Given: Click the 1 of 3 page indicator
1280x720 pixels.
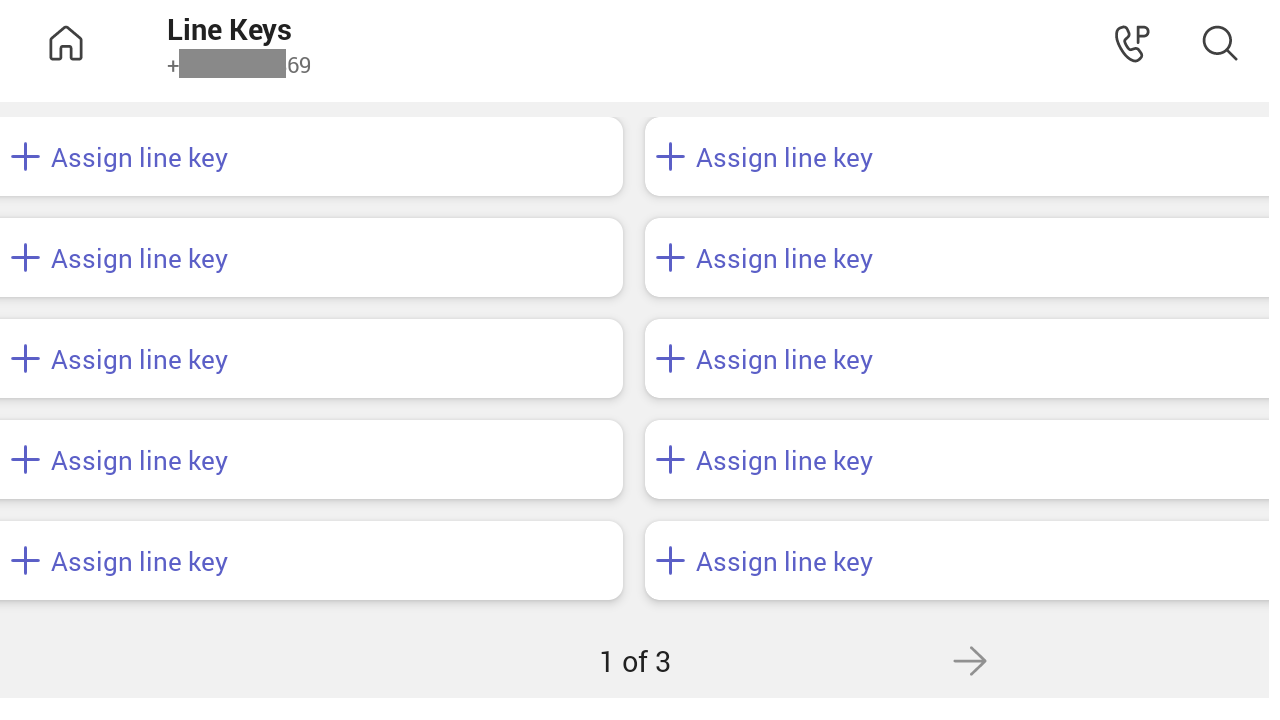Looking at the screenshot, I should (635, 662).
